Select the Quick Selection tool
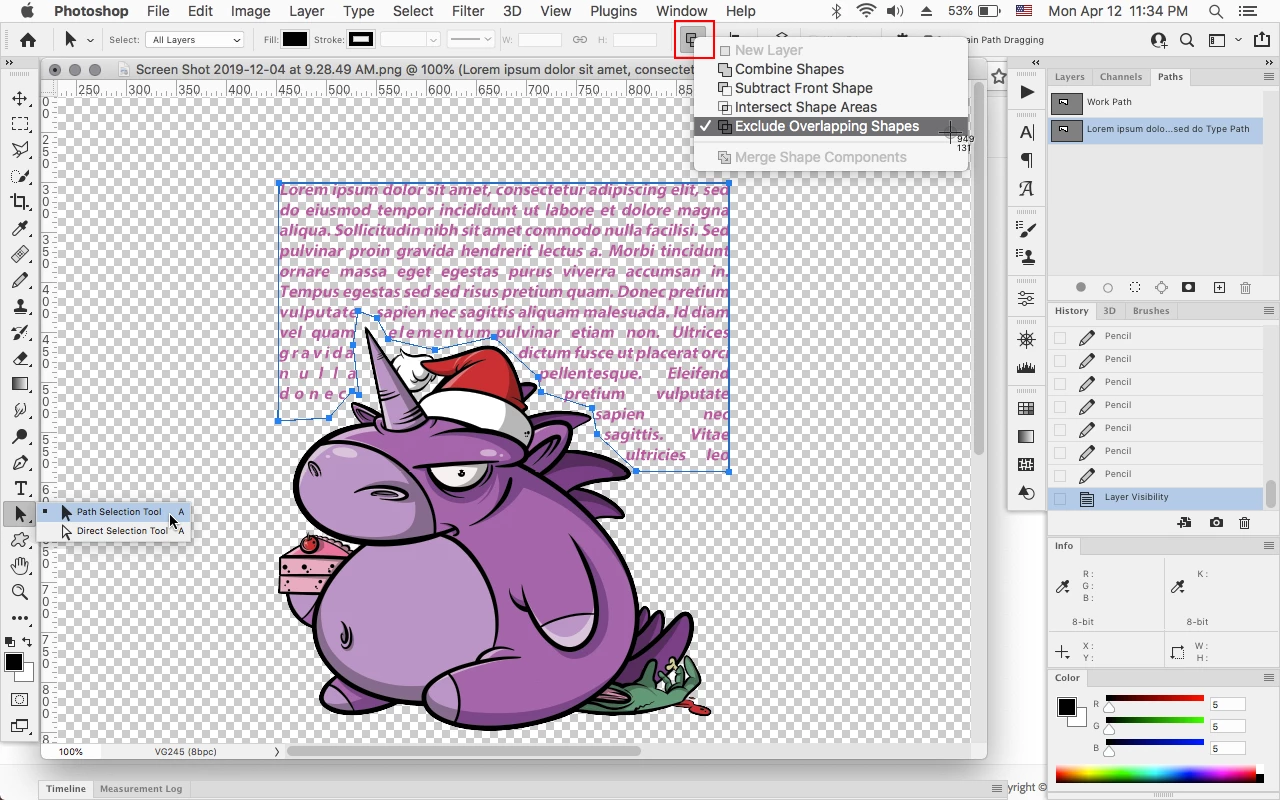 pos(20,176)
